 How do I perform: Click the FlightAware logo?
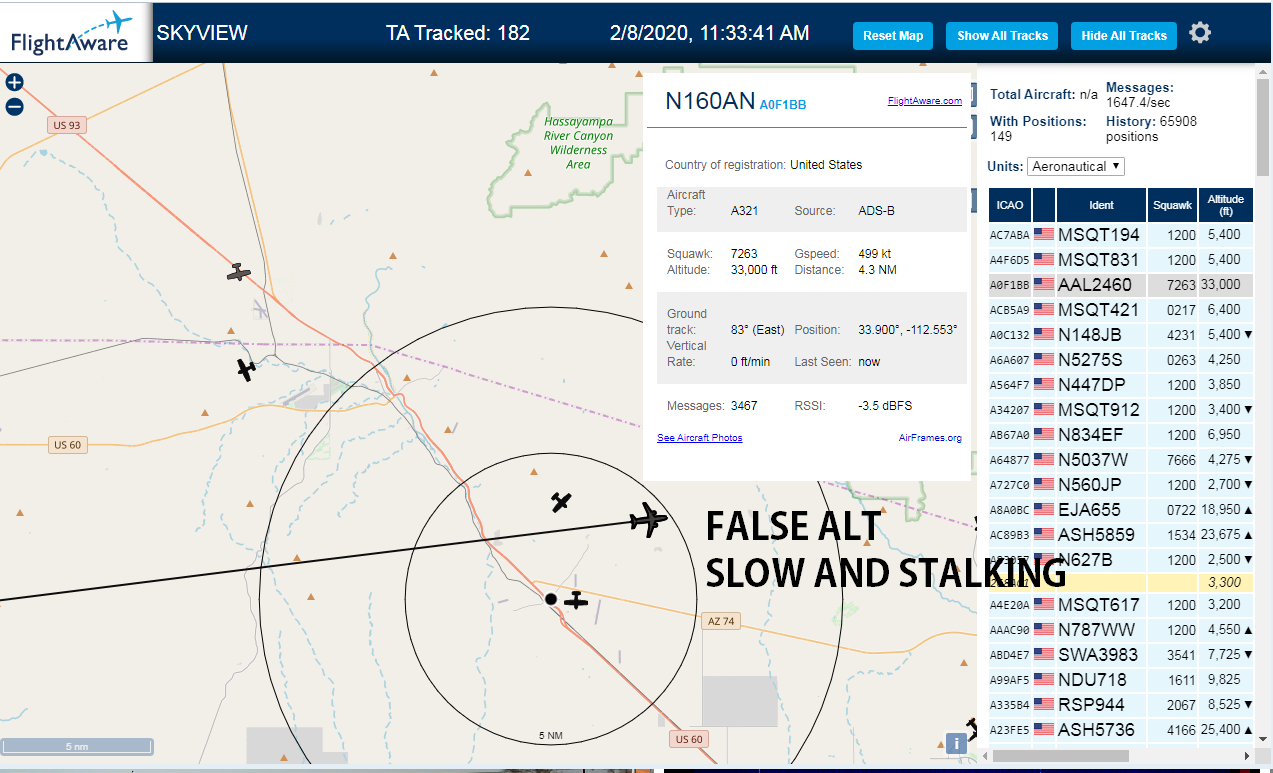click(x=75, y=32)
